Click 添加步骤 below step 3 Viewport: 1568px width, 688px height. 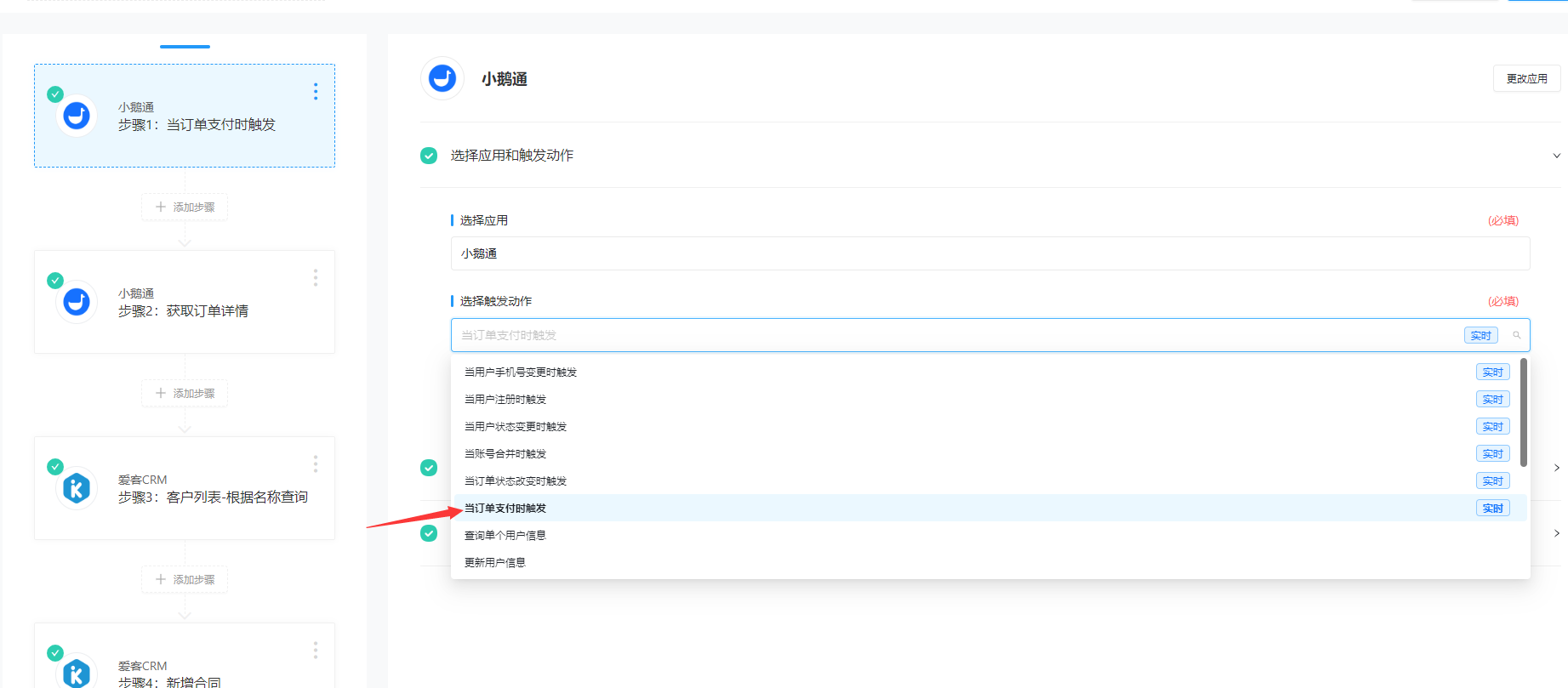coord(185,580)
